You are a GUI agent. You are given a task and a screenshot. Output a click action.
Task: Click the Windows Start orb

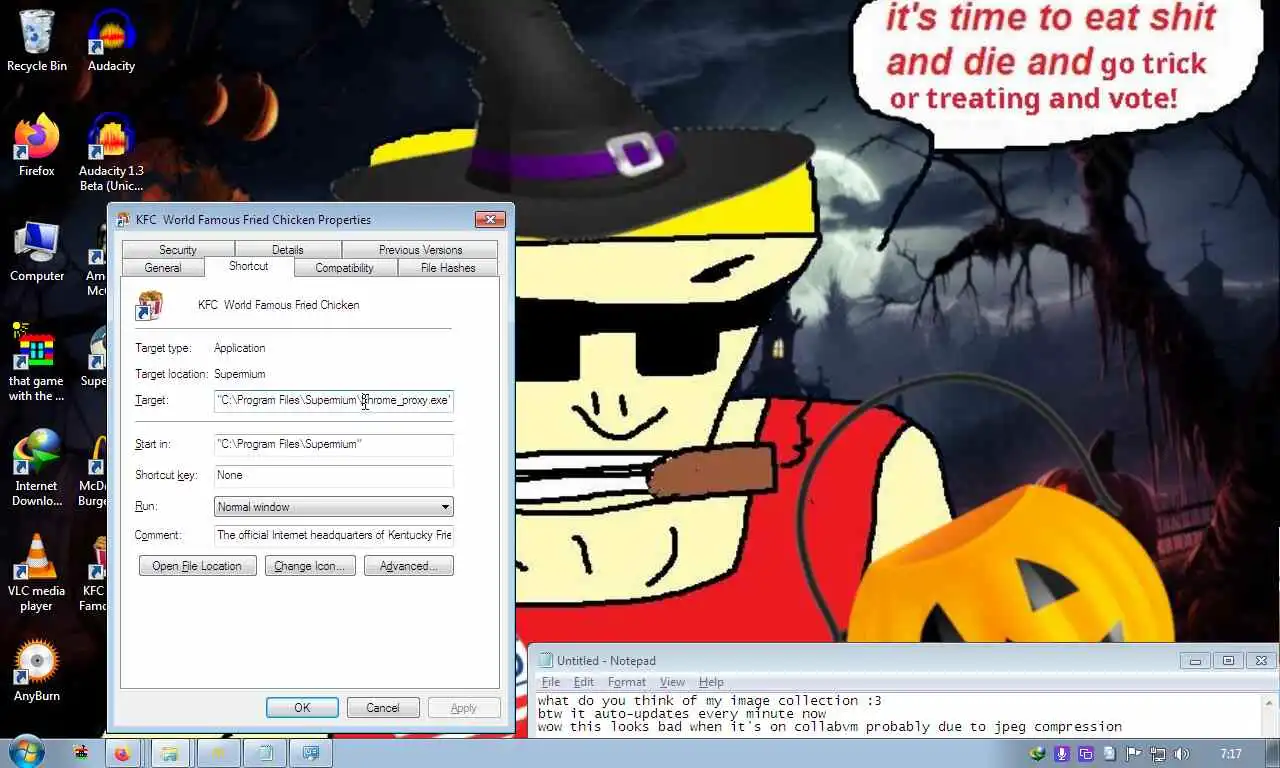(x=26, y=752)
